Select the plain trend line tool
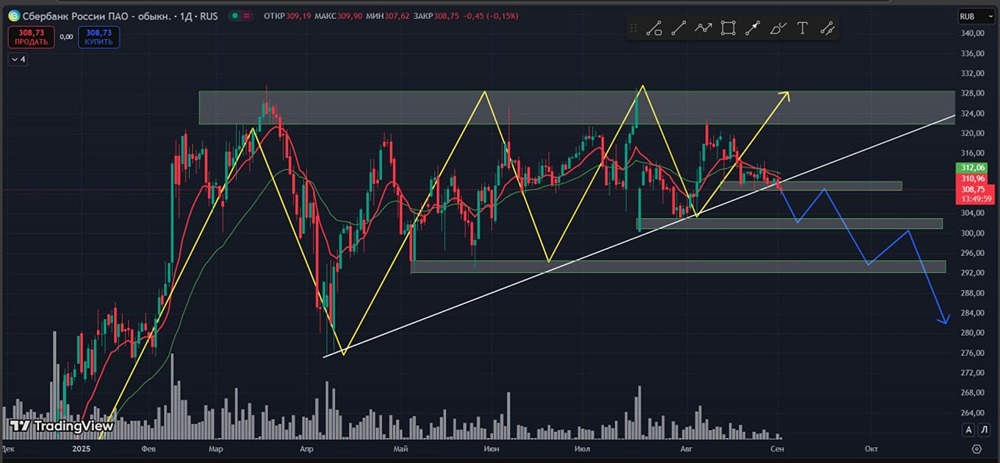This screenshot has width=1000, height=463. click(x=679, y=28)
